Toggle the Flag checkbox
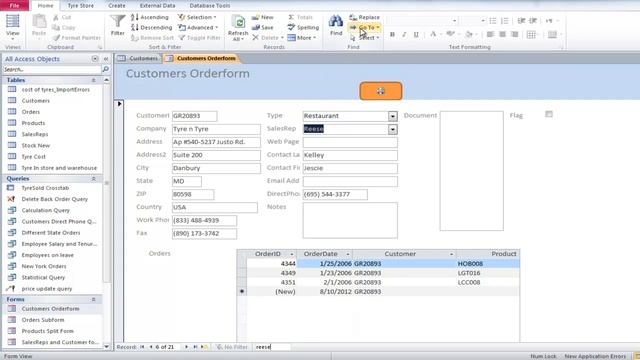The width and height of the screenshot is (640, 360). 549,114
